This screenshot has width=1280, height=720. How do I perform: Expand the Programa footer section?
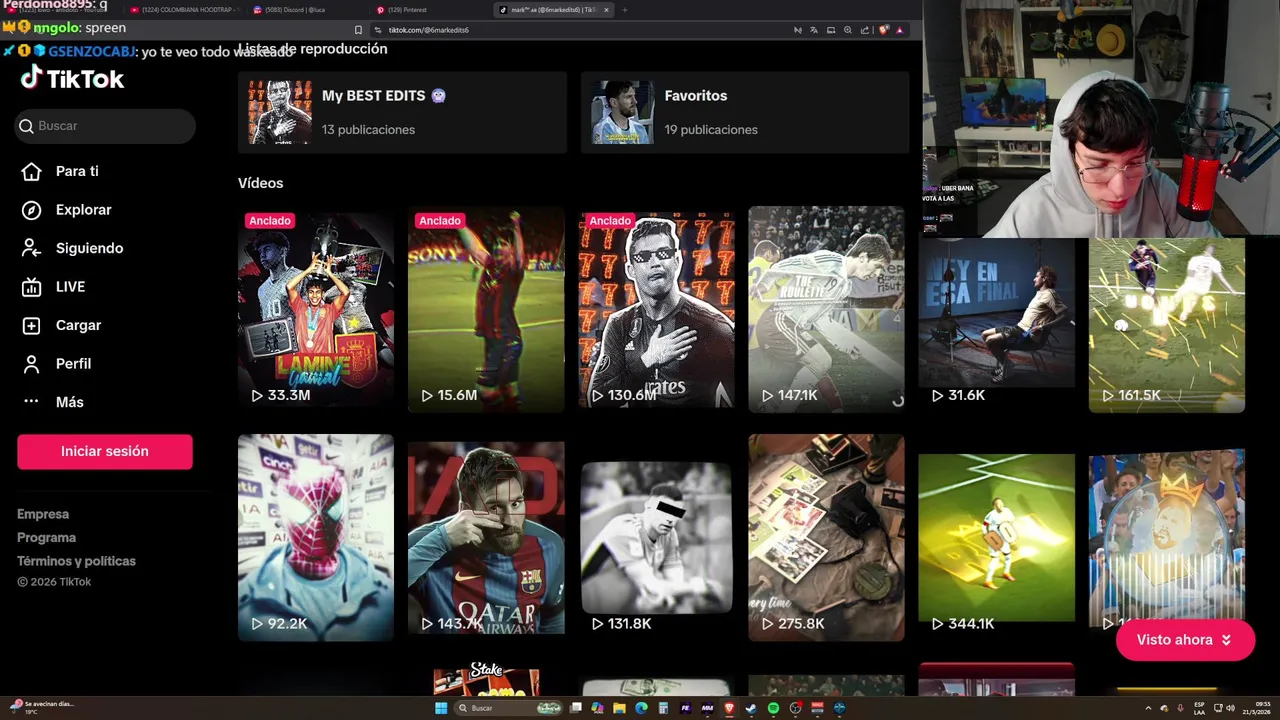click(46, 537)
